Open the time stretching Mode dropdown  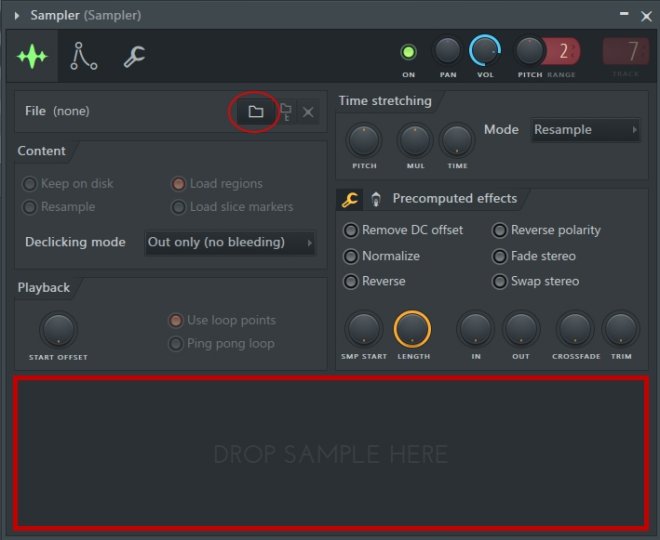[x=585, y=130]
